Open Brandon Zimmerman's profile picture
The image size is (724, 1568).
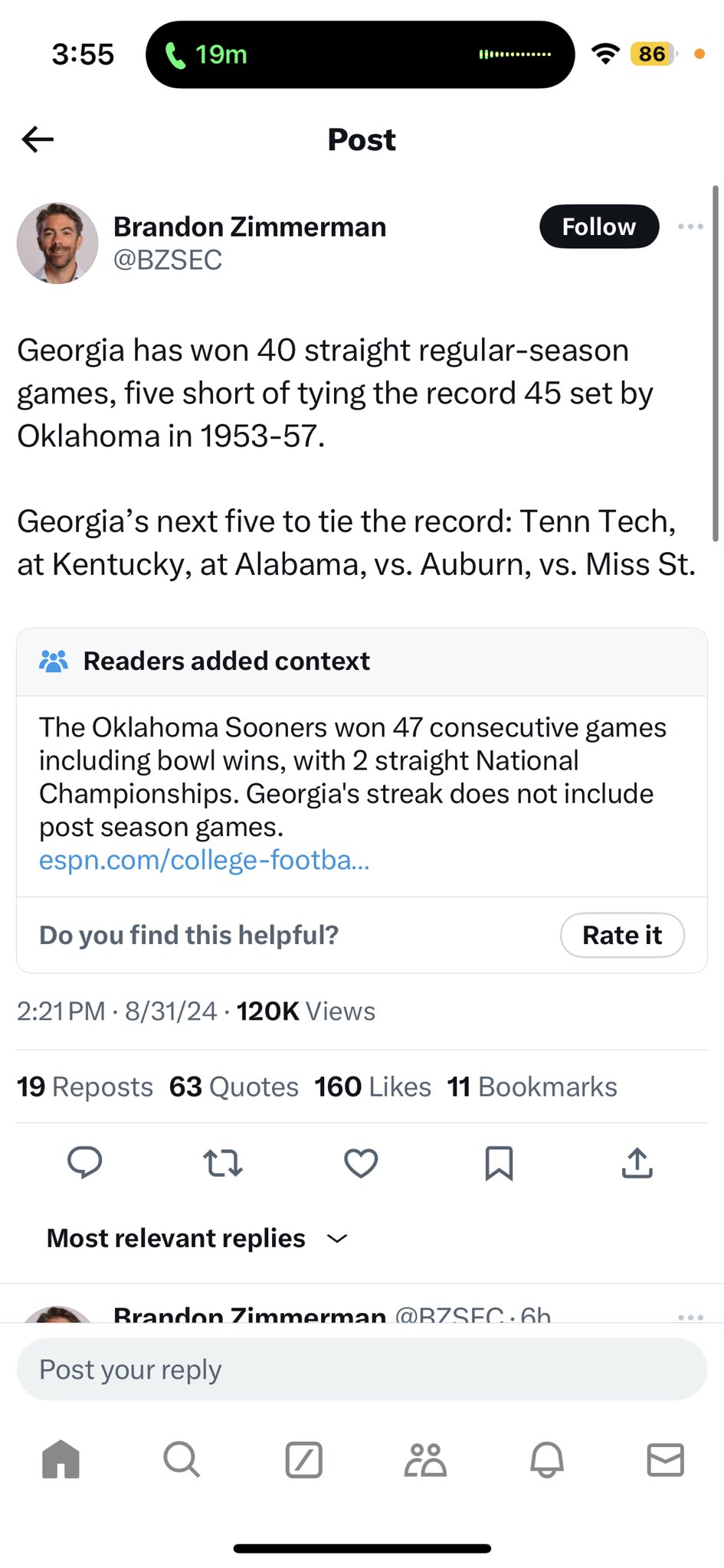pos(57,243)
